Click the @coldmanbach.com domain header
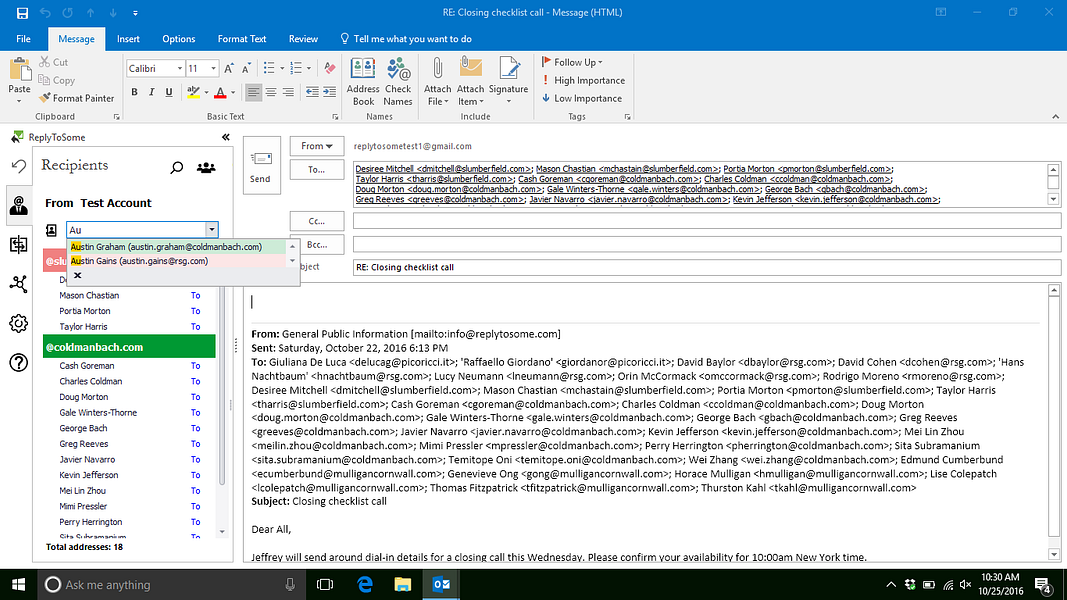The image size is (1067, 600). pyautogui.click(x=129, y=347)
